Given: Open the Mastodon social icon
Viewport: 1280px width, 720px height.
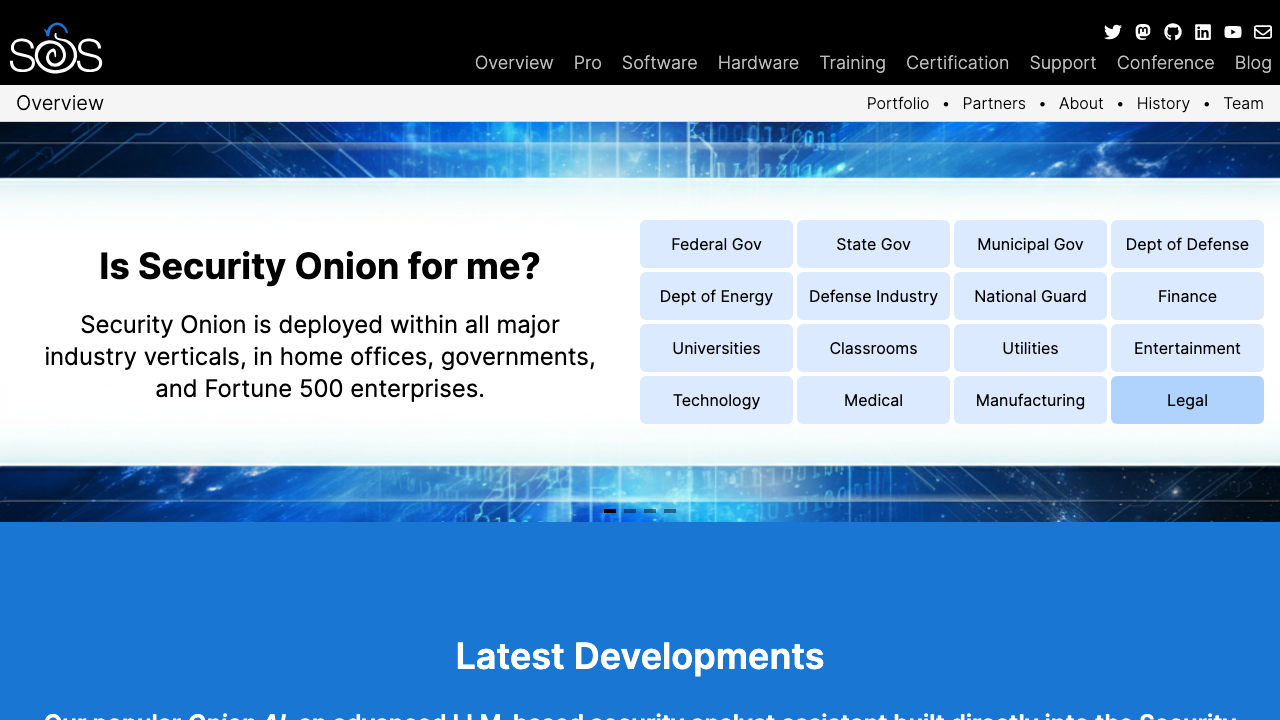Looking at the screenshot, I should point(1143,32).
